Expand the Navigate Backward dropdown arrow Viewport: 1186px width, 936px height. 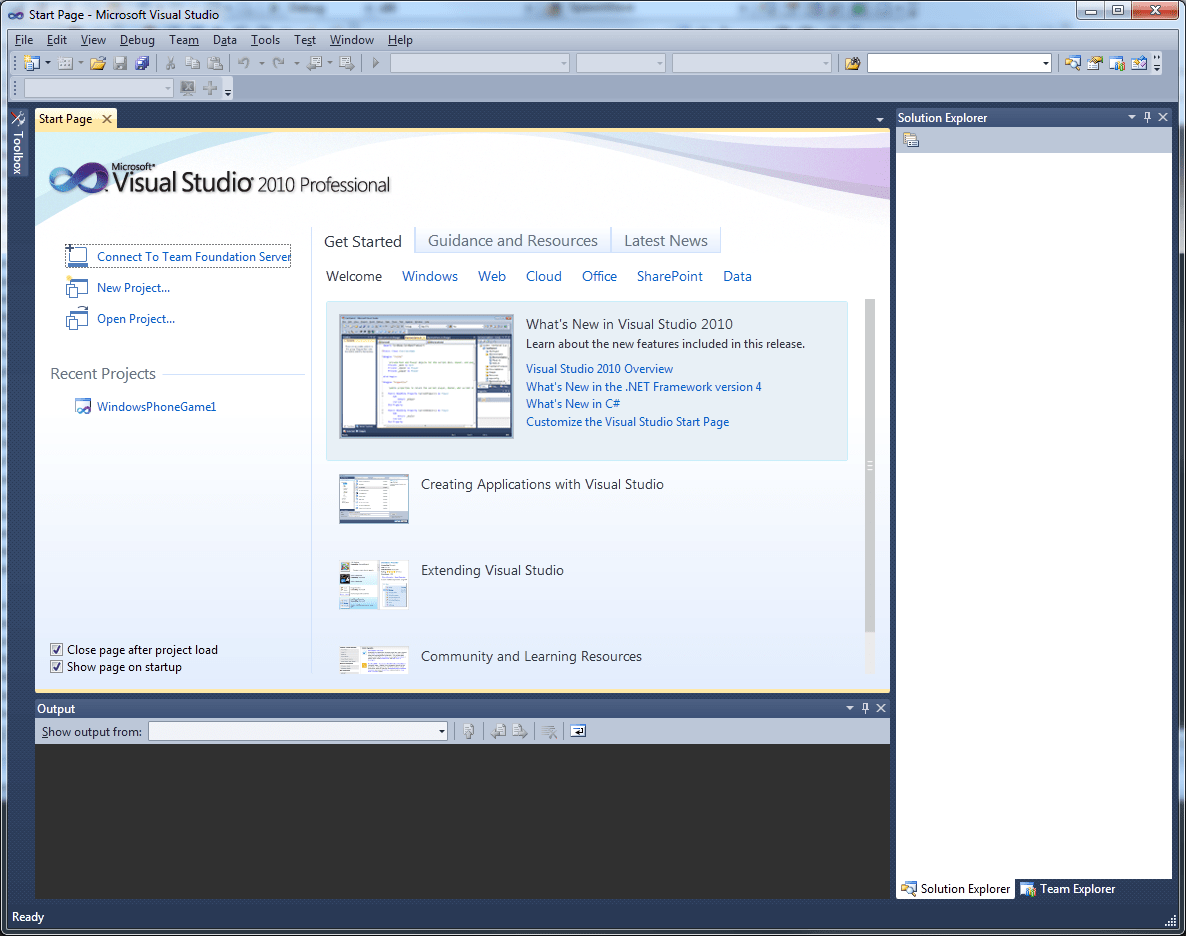click(x=330, y=64)
